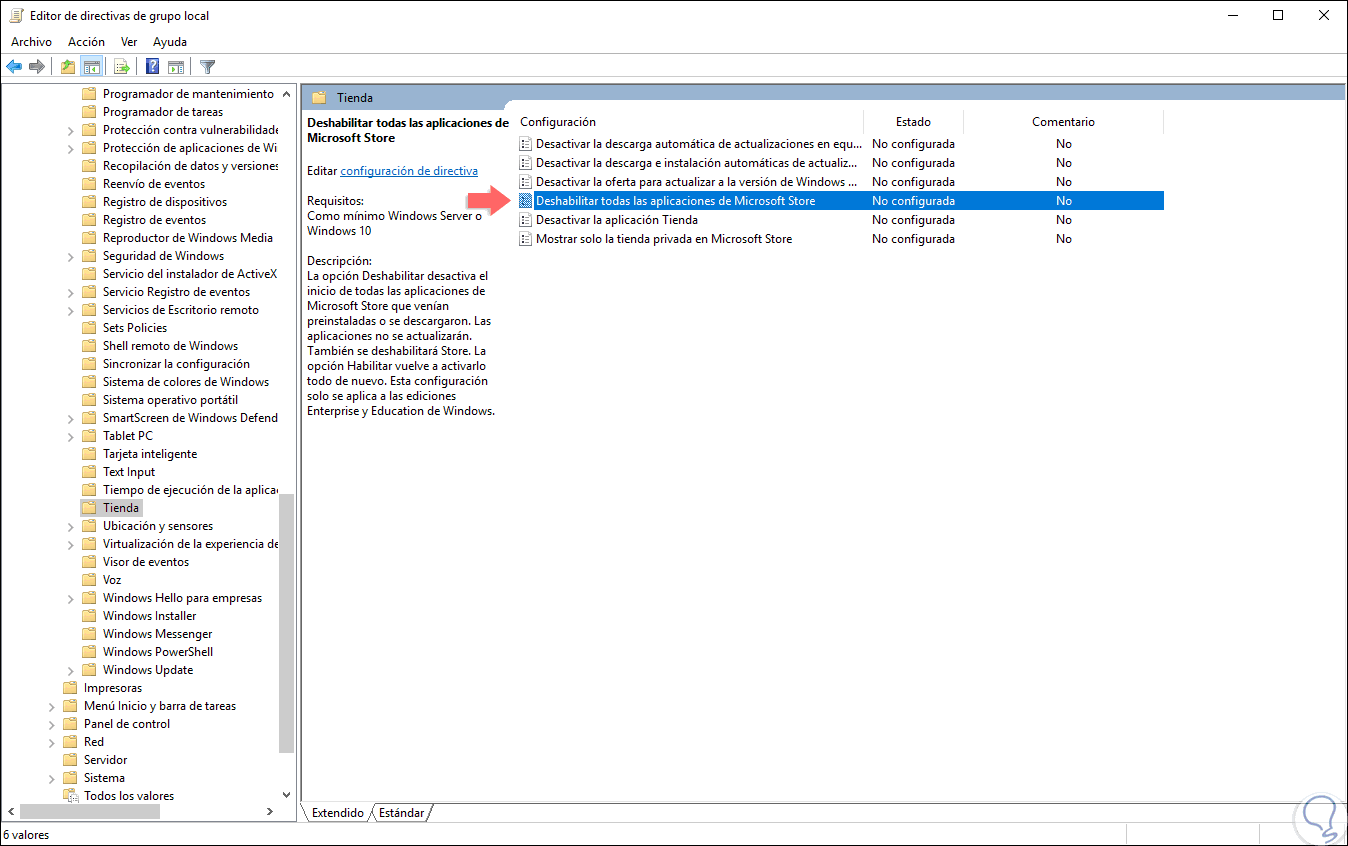Click the policy icon beside 'Desactivar la oferta para actualizar'
Screen dimensions: 1348x846
point(526,182)
